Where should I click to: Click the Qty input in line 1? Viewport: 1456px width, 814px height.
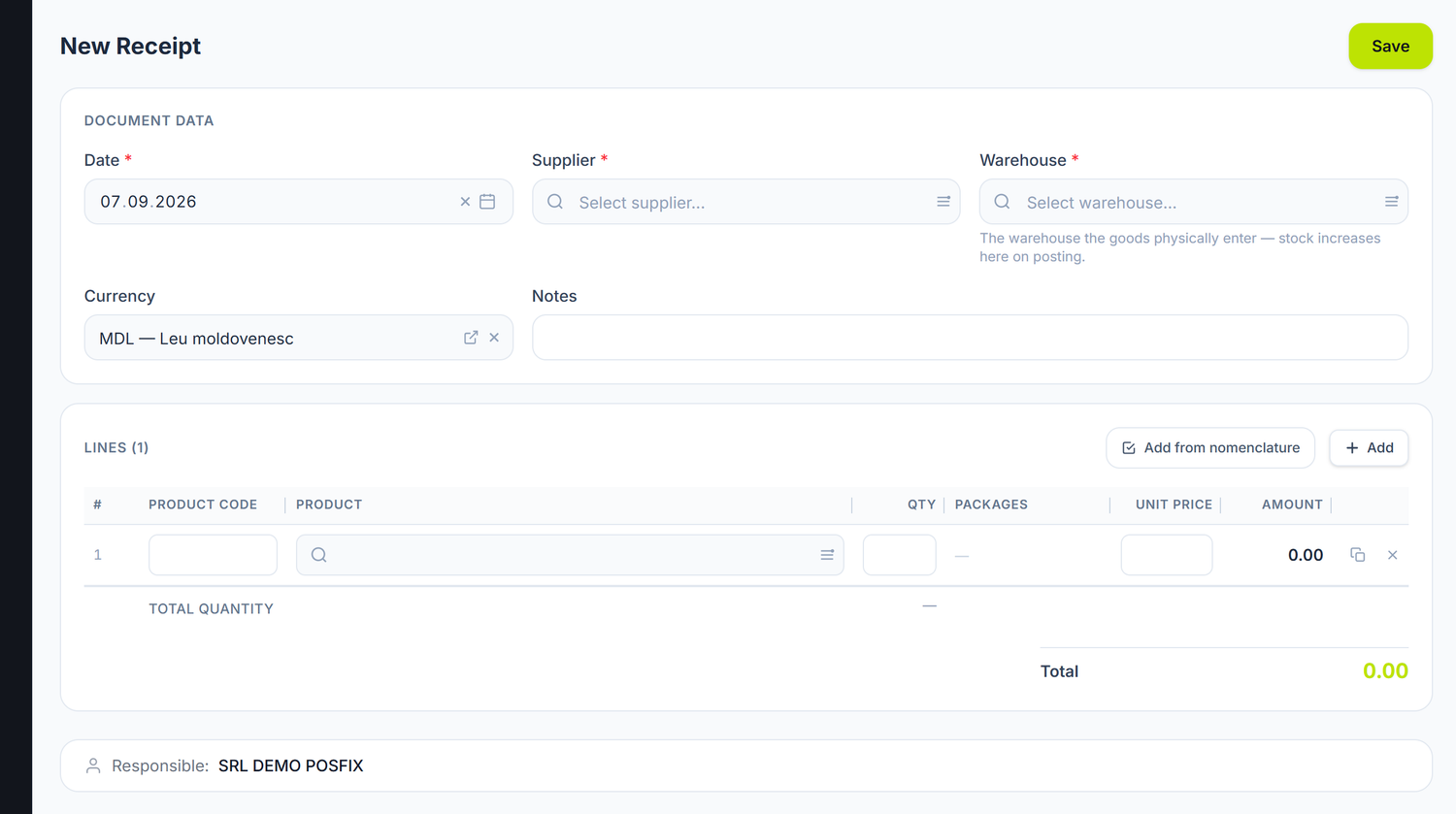tap(899, 555)
